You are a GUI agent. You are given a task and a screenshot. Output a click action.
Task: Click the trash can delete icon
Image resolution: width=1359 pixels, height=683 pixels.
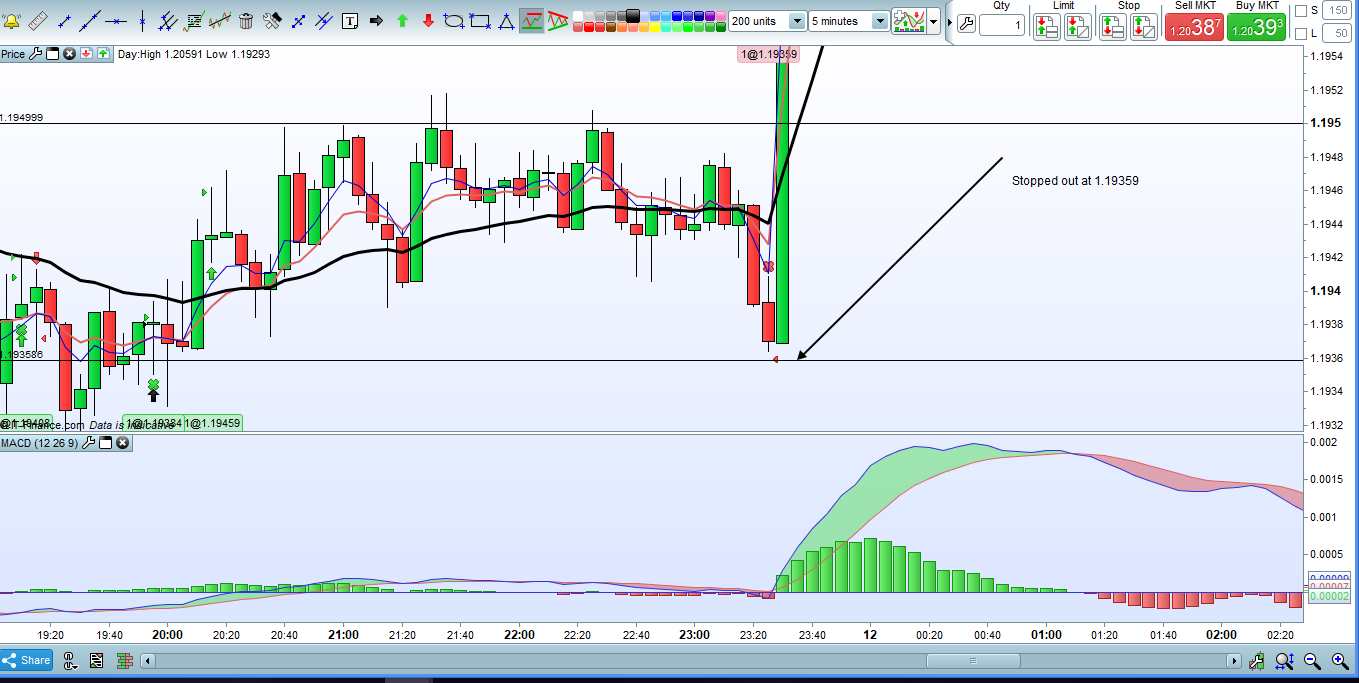point(246,20)
